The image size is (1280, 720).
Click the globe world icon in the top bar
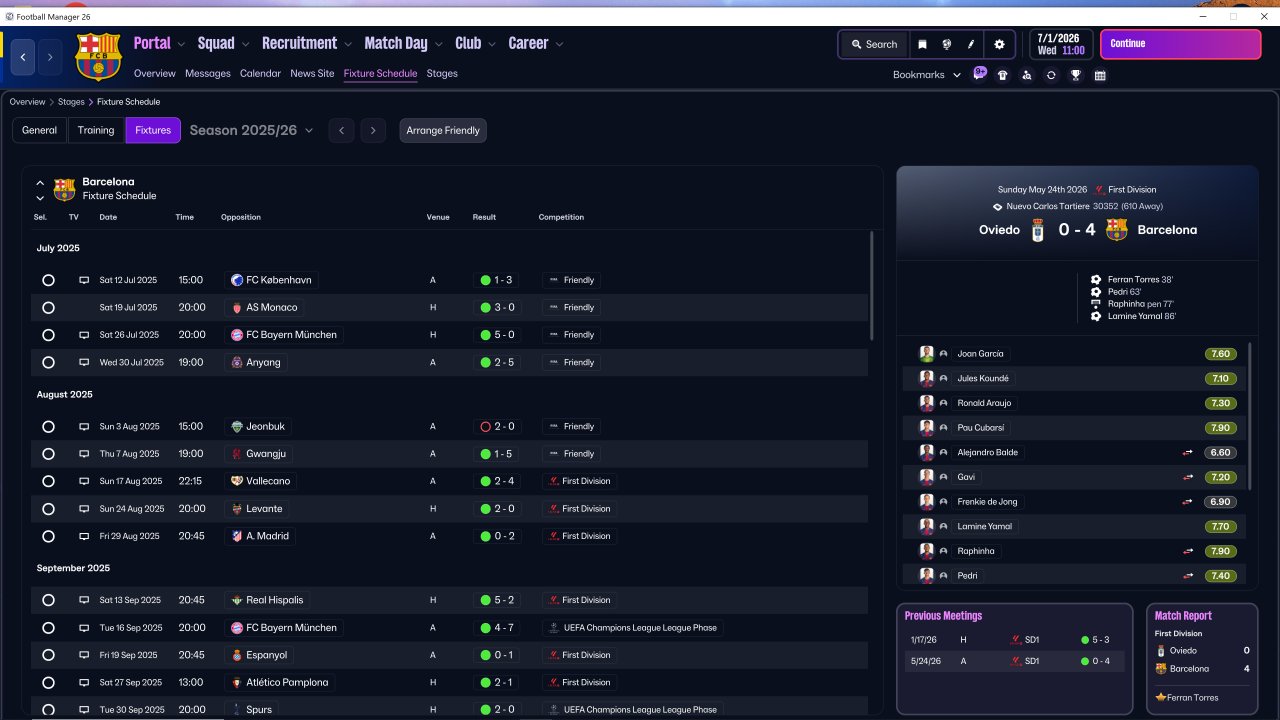(x=946, y=44)
